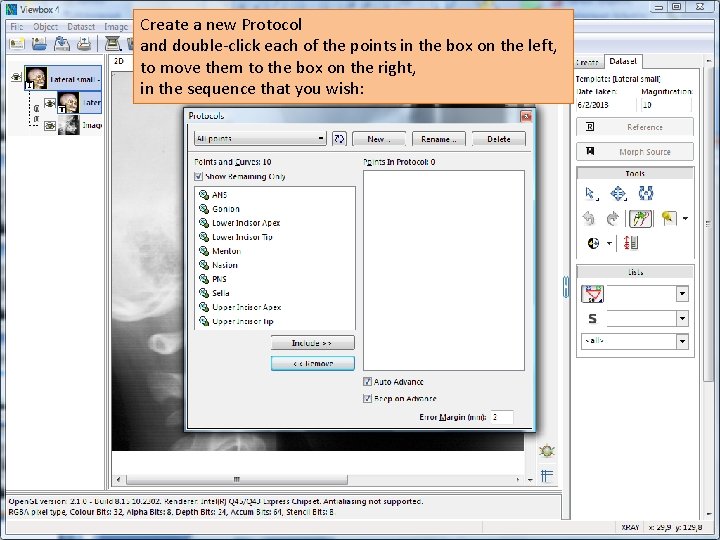The image size is (720, 540).
Task: Select the rotate tool in Tools
Action: [646, 193]
